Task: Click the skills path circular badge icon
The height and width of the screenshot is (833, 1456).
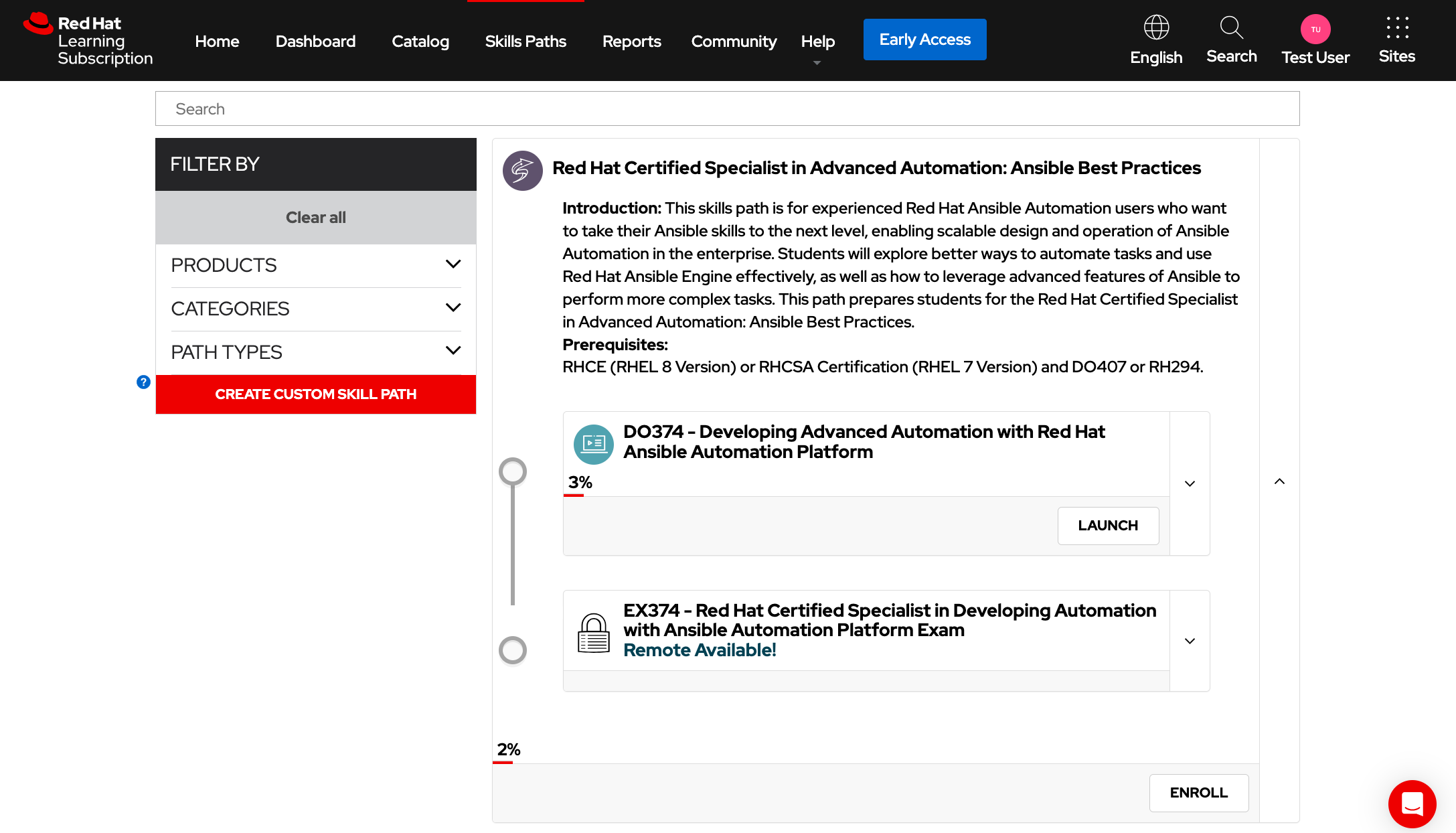Action: click(x=522, y=171)
